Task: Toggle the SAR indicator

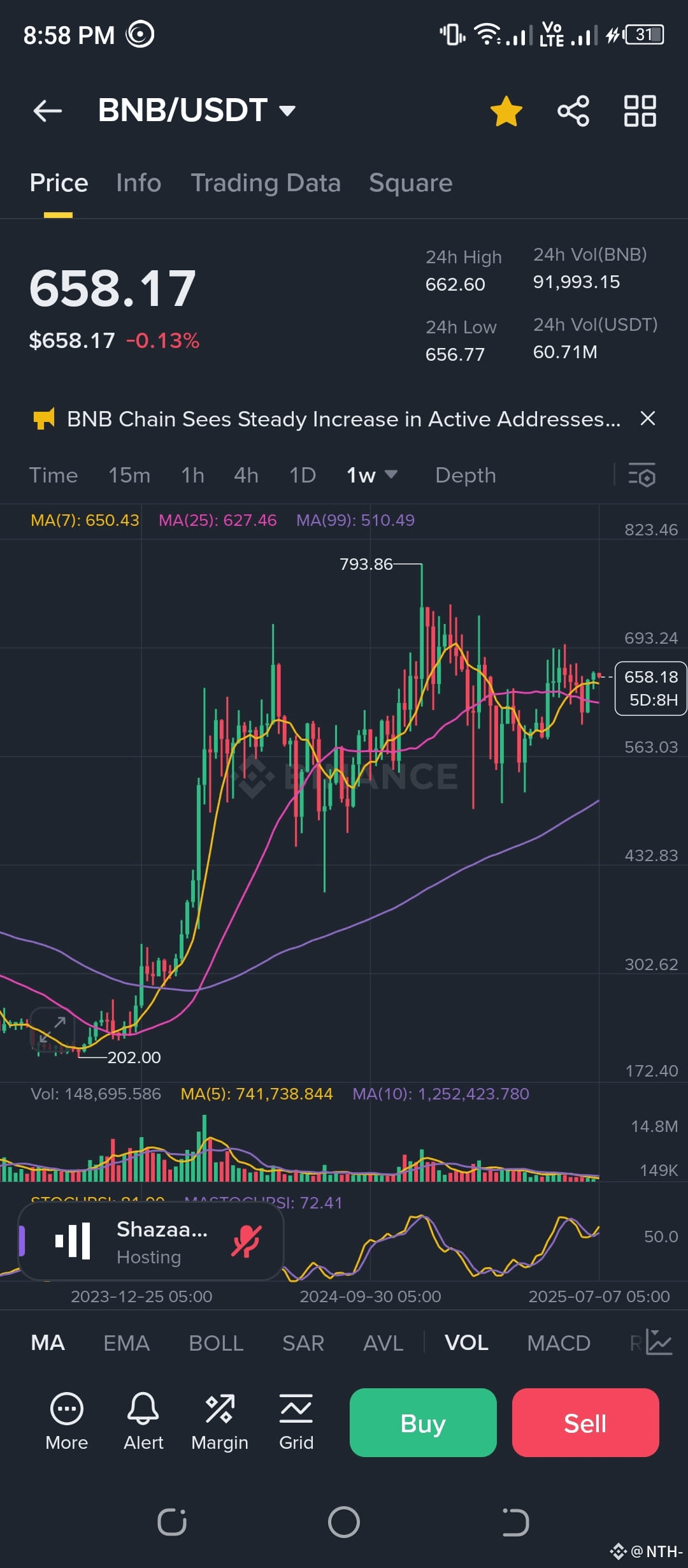Action: tap(303, 1343)
